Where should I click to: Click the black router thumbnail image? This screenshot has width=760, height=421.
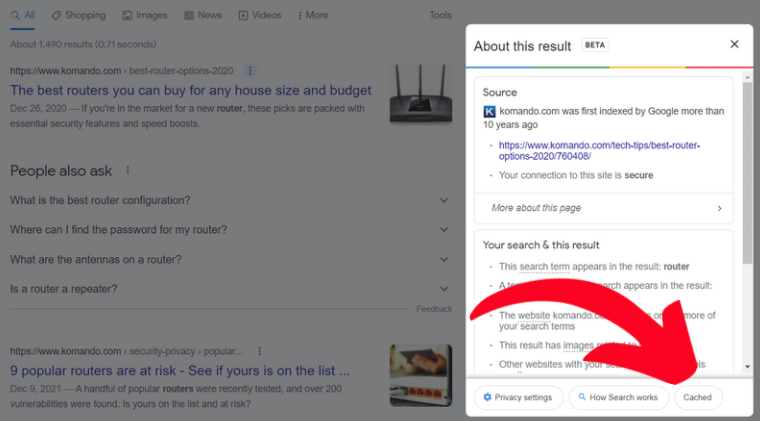[421, 93]
